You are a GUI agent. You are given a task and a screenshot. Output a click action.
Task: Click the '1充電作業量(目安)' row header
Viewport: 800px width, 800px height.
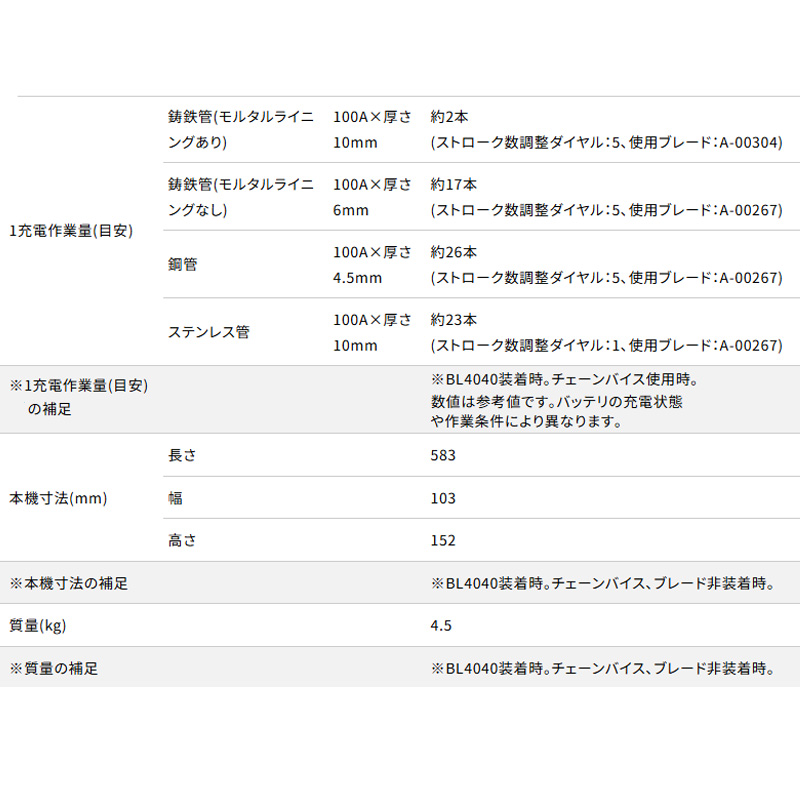click(71, 231)
